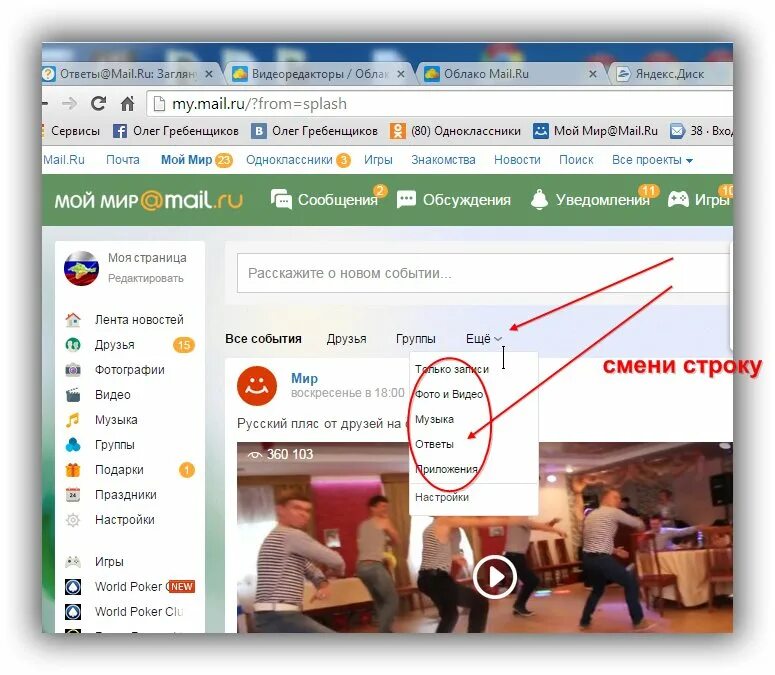Select Фото и Видео from the dropdown
This screenshot has height=675, width=775.
[x=449, y=394]
